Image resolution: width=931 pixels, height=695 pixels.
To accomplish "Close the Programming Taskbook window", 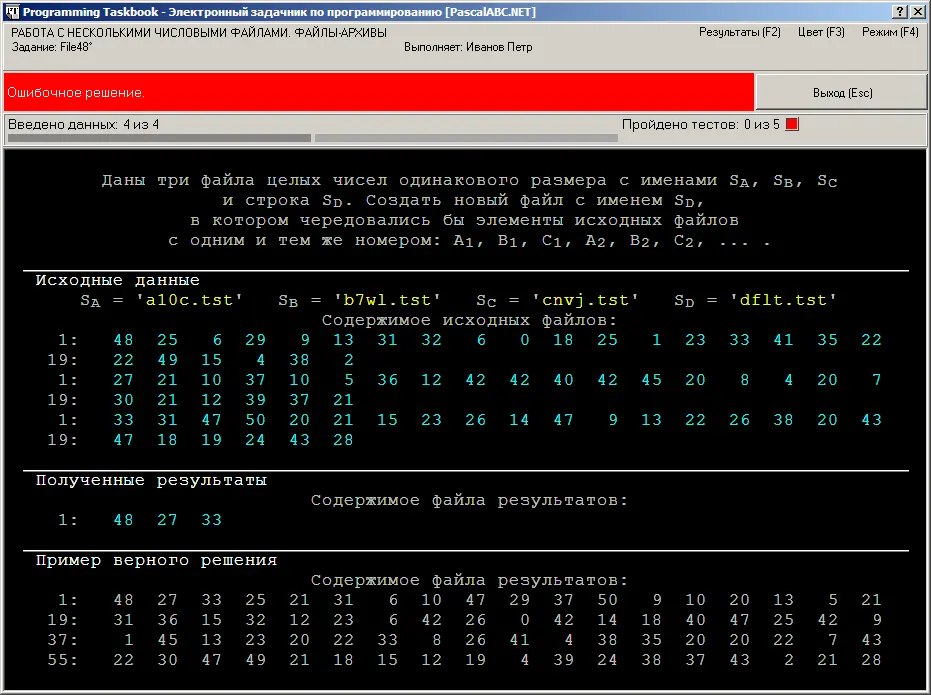I will (917, 11).
